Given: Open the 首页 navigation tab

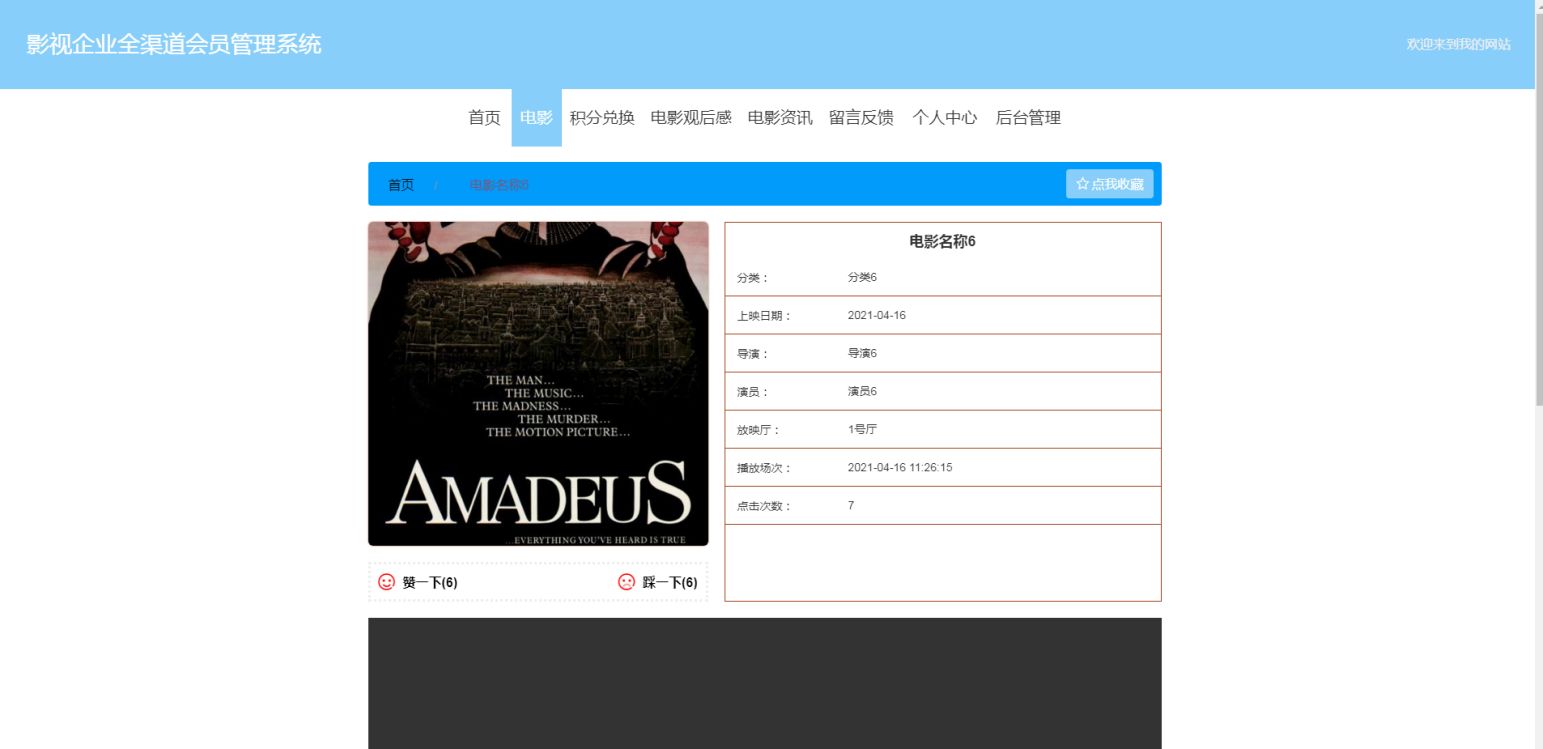Looking at the screenshot, I should (x=484, y=118).
